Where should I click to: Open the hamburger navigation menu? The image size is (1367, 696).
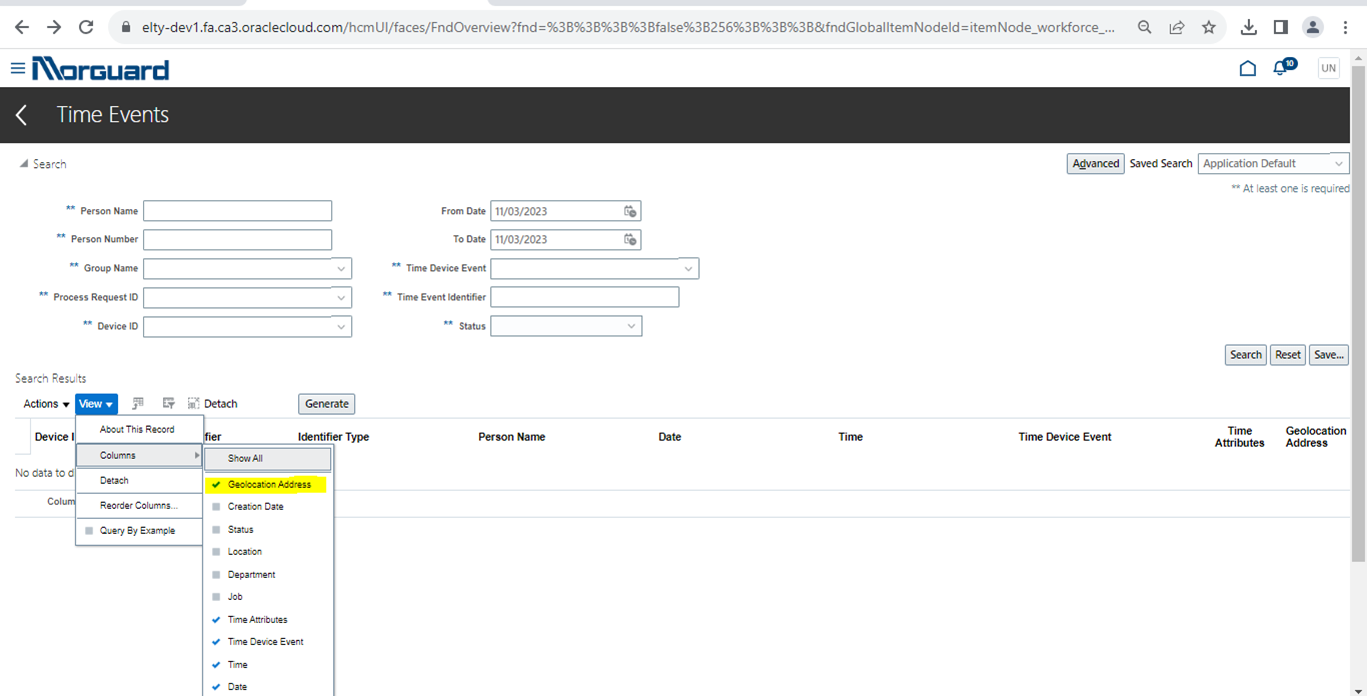point(17,69)
